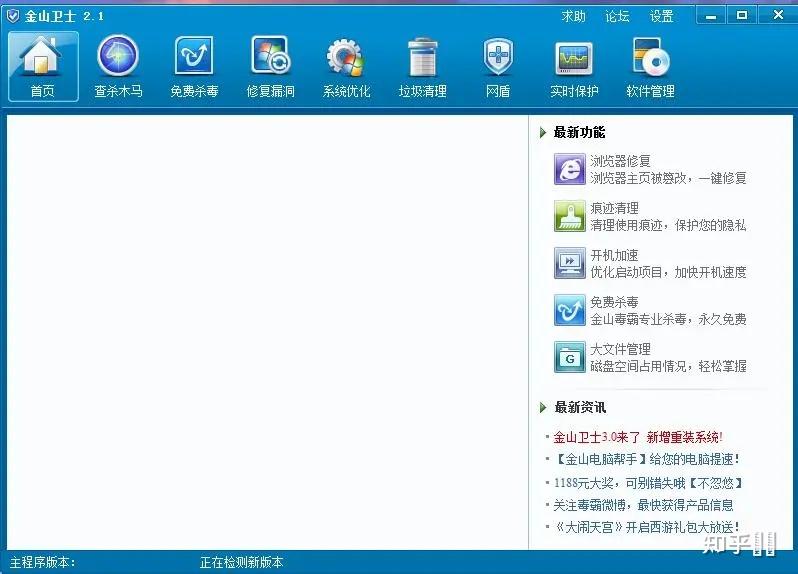This screenshot has width=798, height=574.
Task: Open news 1188元大奖,可别错失哦
Action: (648, 483)
